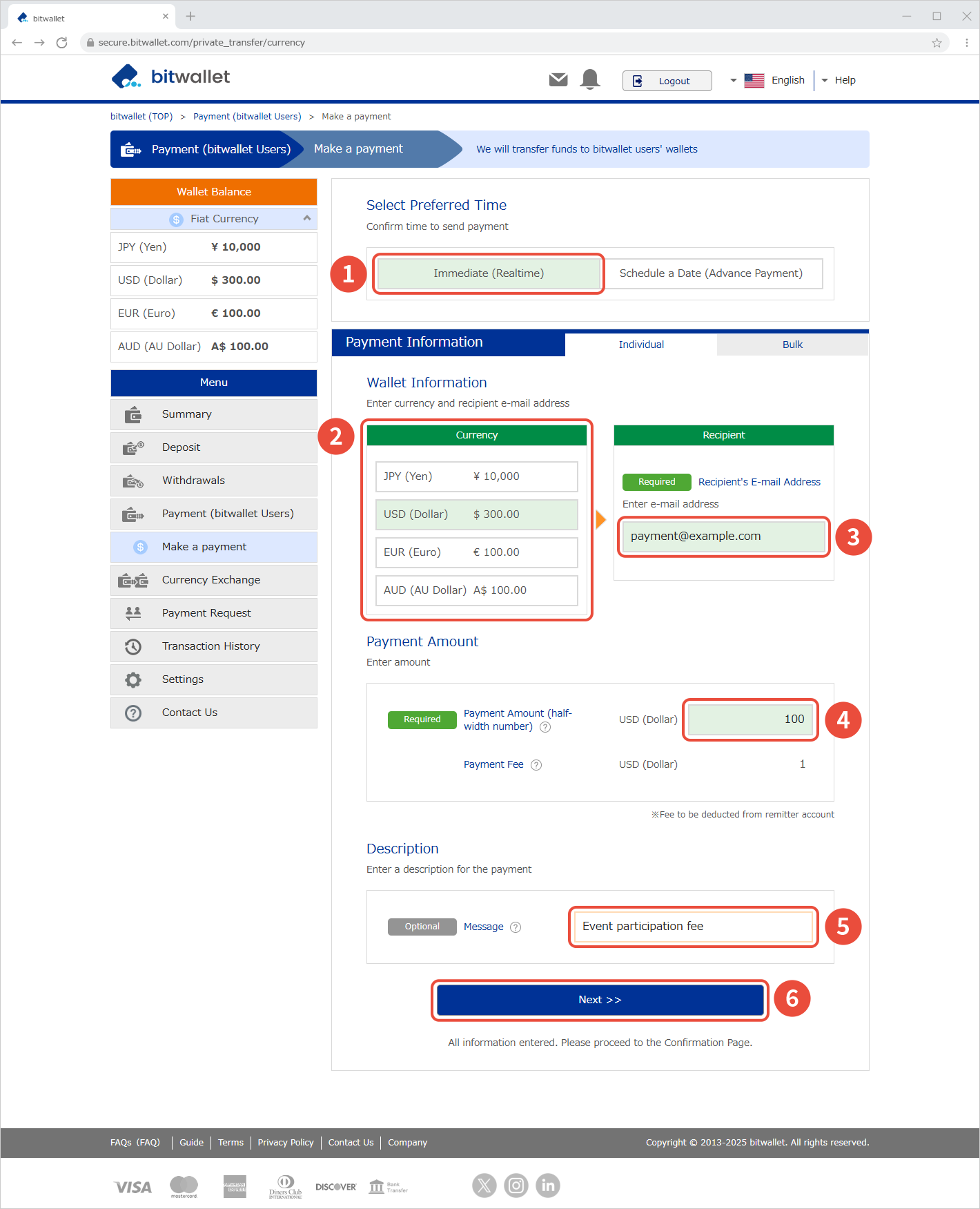The height and width of the screenshot is (1209, 980).
Task: Open Payment Request from side menu
Action: (x=214, y=613)
